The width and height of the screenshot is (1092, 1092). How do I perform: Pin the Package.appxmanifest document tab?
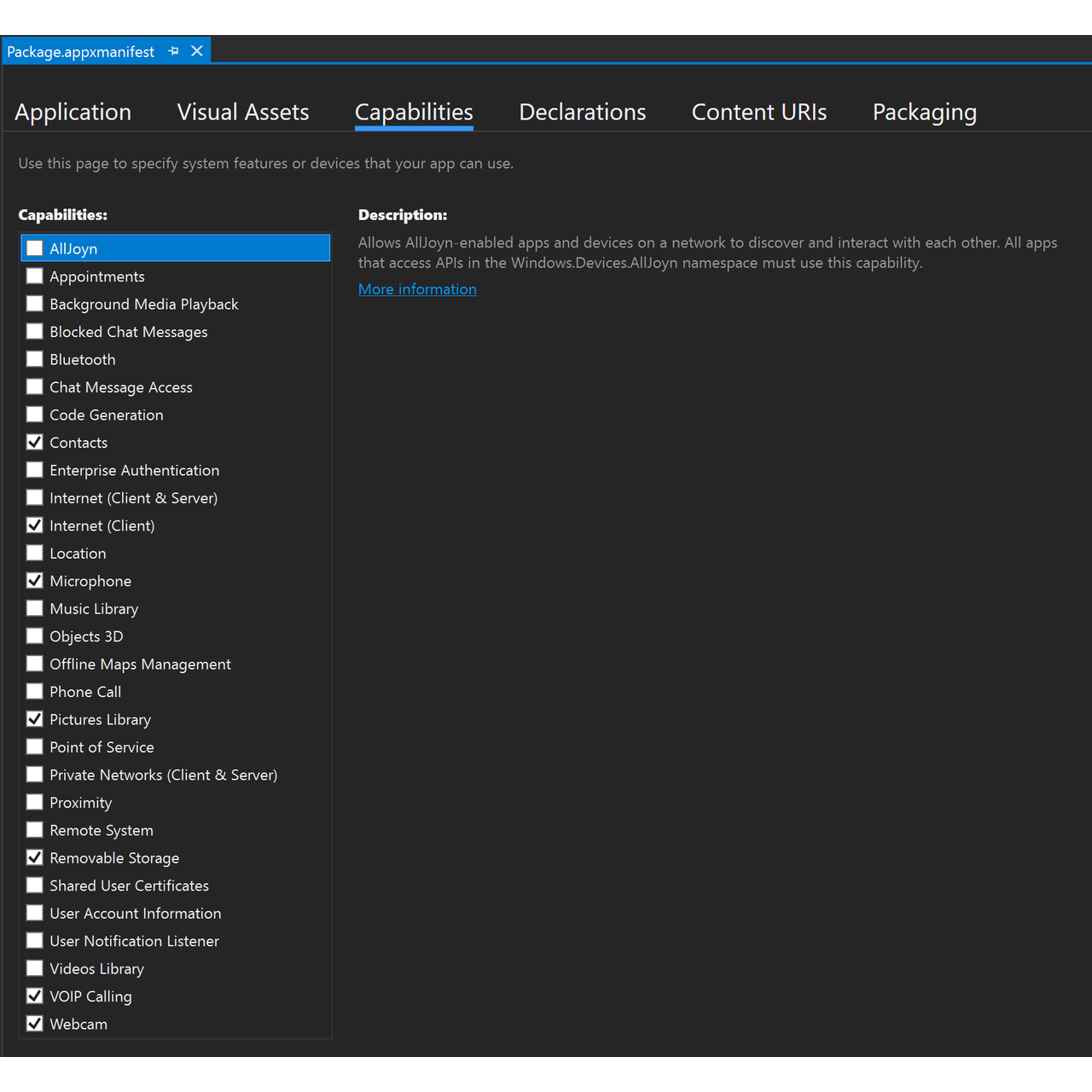tap(174, 51)
